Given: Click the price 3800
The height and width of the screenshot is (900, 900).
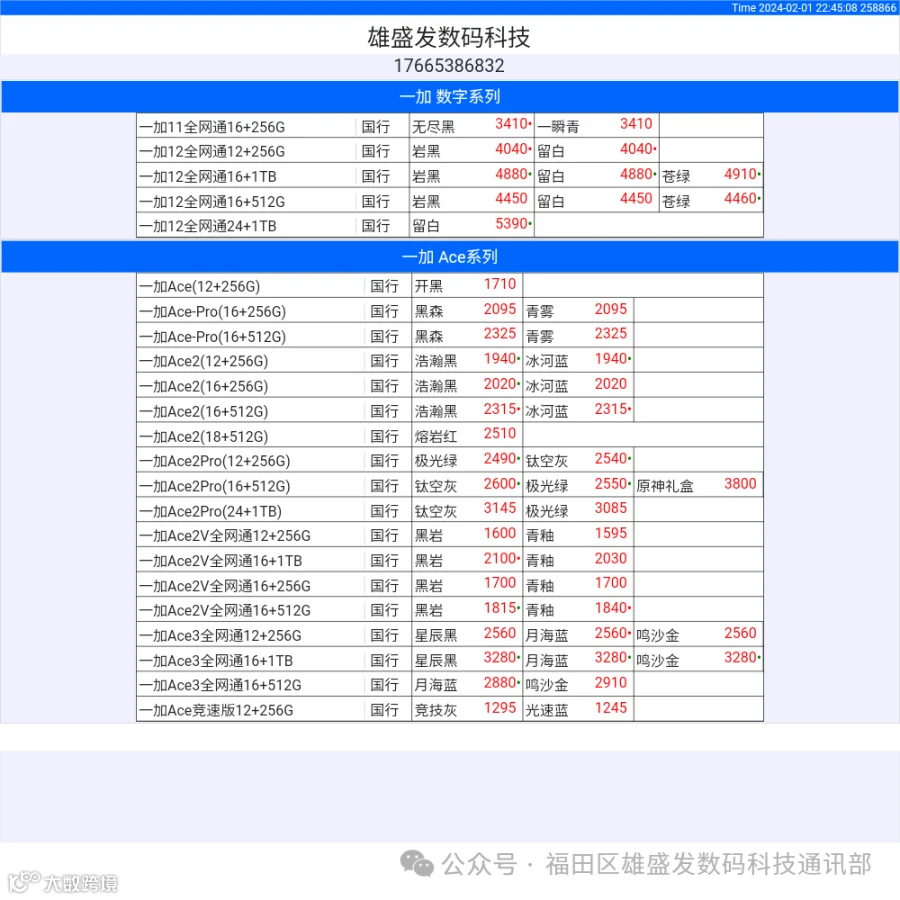Looking at the screenshot, I should pyautogui.click(x=740, y=484).
